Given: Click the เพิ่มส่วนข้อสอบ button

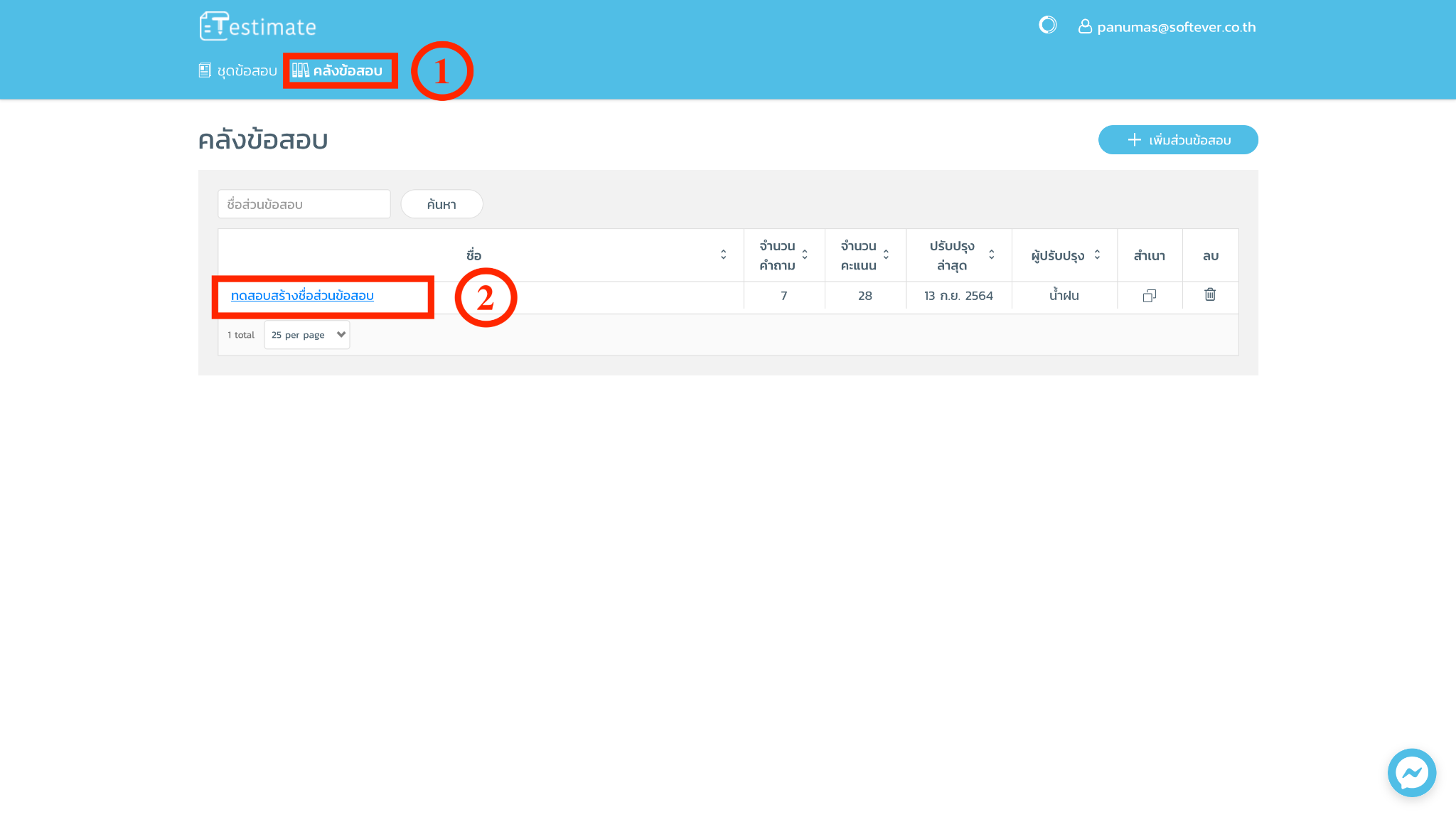Looking at the screenshot, I should coord(1177,140).
